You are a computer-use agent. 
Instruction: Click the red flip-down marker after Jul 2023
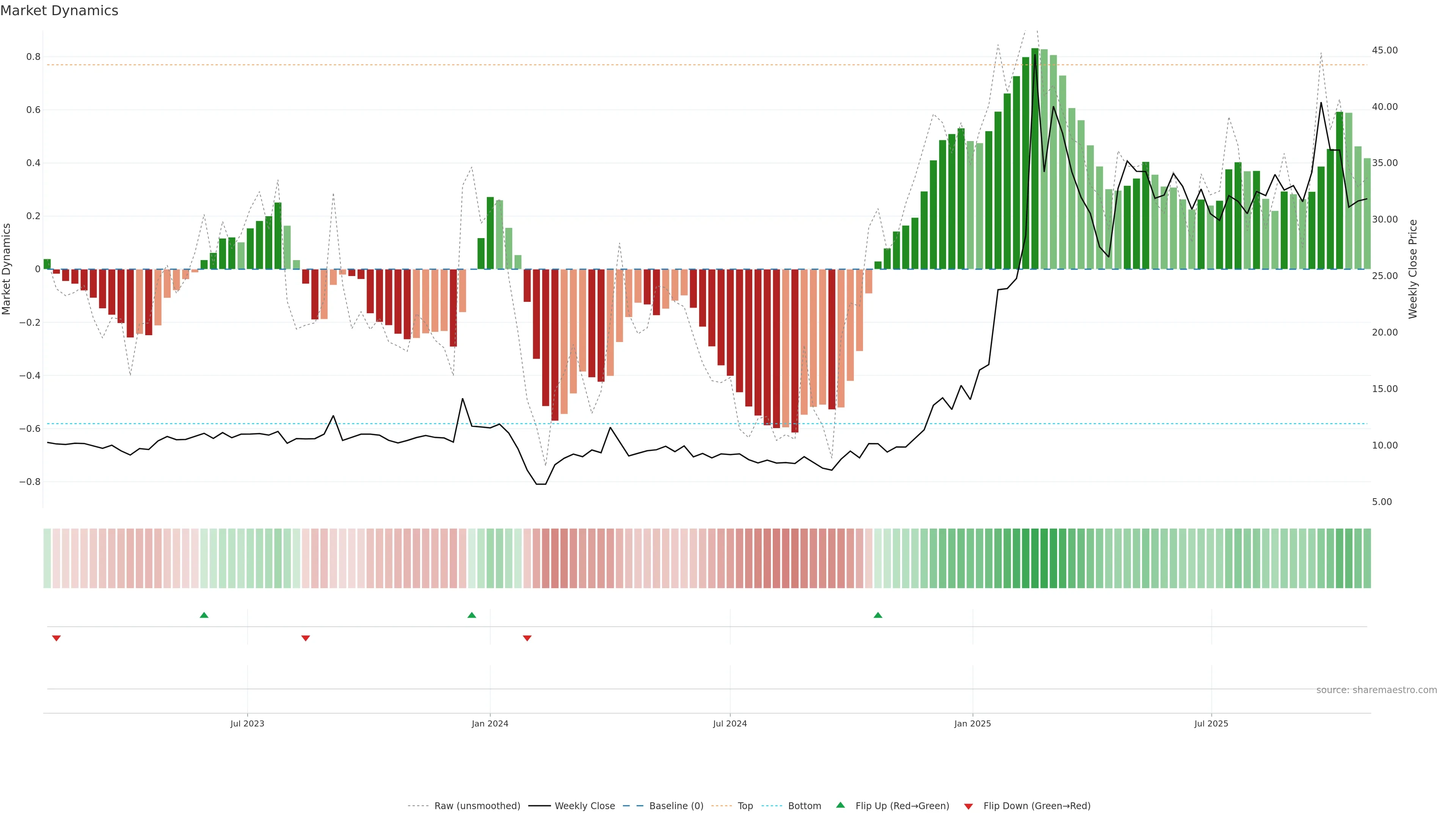coord(305,638)
